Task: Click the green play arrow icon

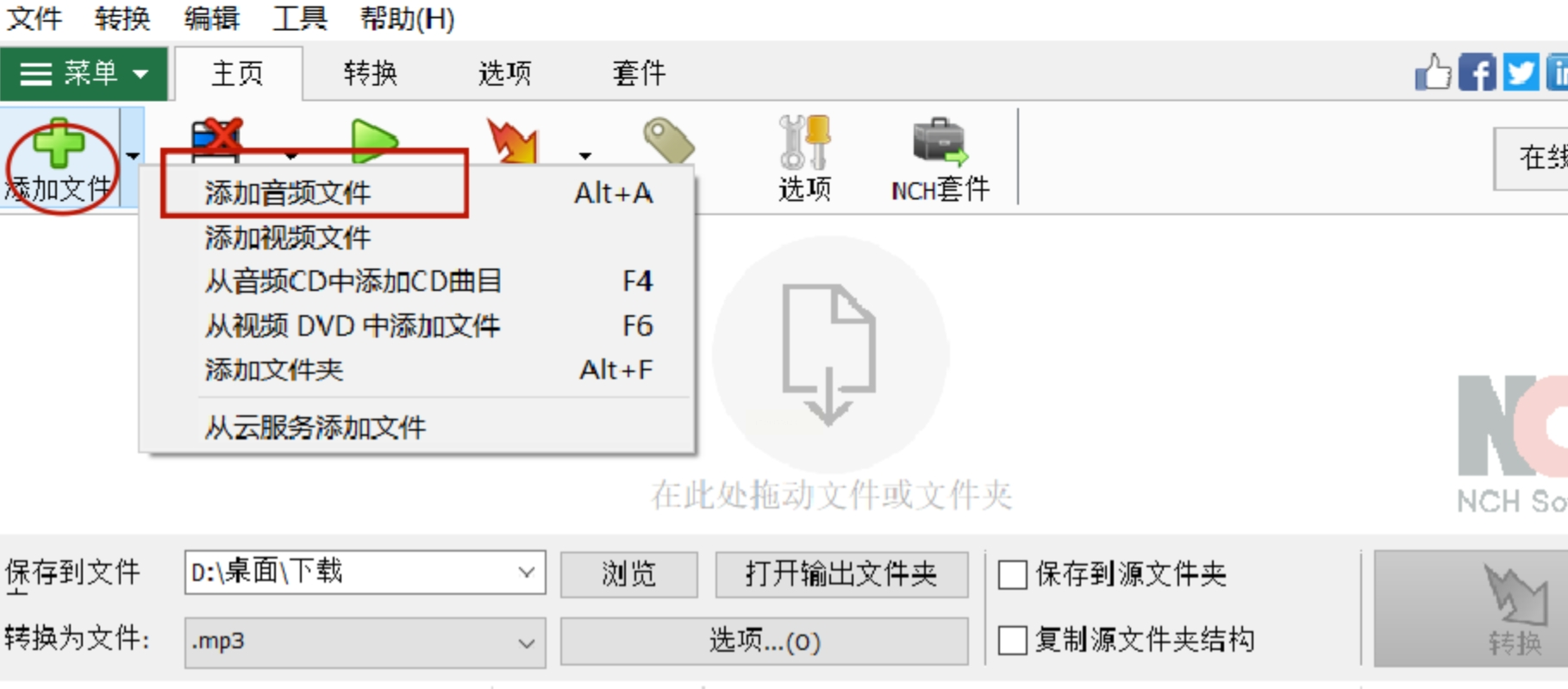Action: tap(374, 142)
